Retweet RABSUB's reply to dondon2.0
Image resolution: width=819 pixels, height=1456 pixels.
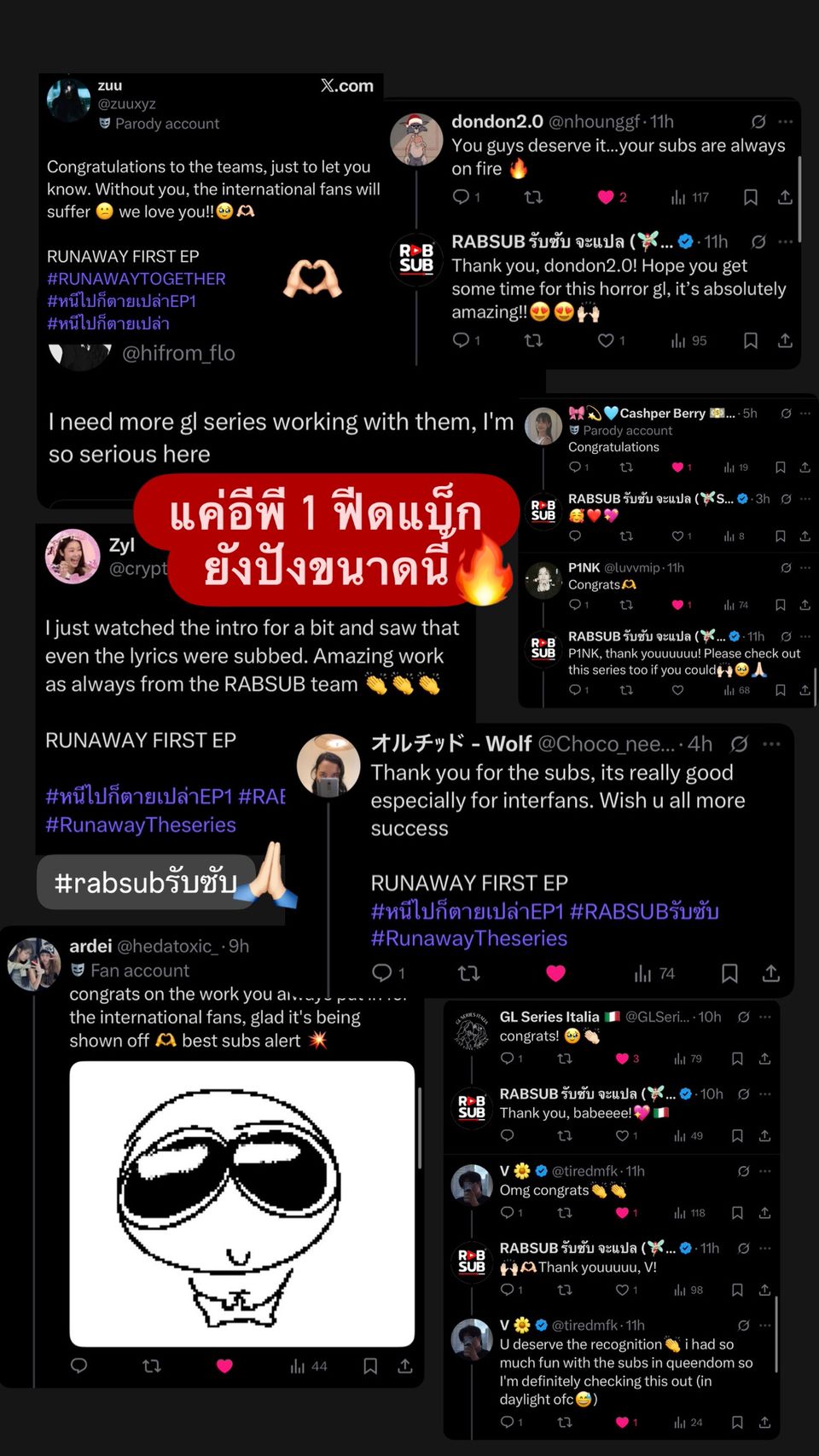[533, 340]
